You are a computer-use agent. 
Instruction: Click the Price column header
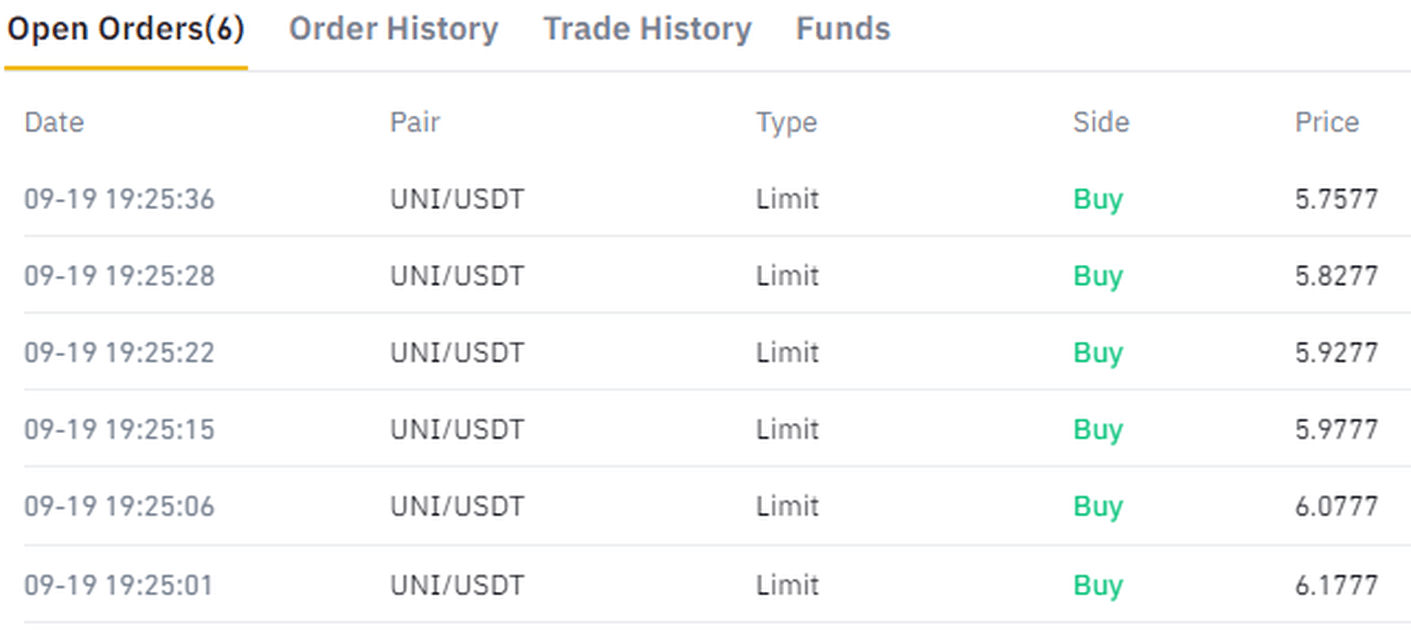point(1327,122)
